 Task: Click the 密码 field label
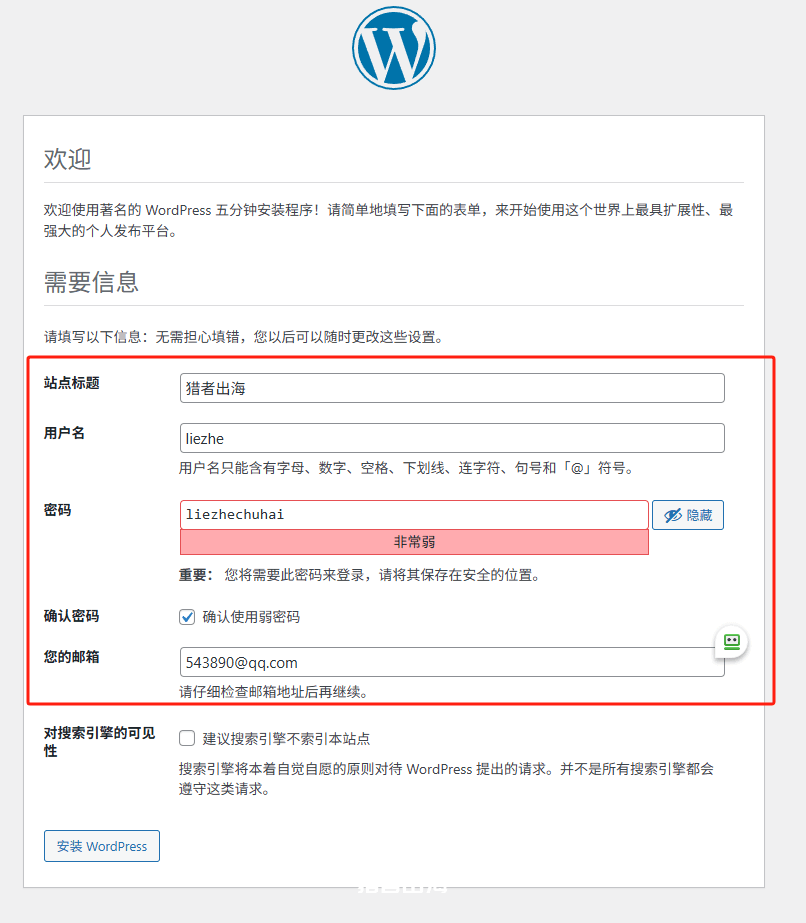58,510
